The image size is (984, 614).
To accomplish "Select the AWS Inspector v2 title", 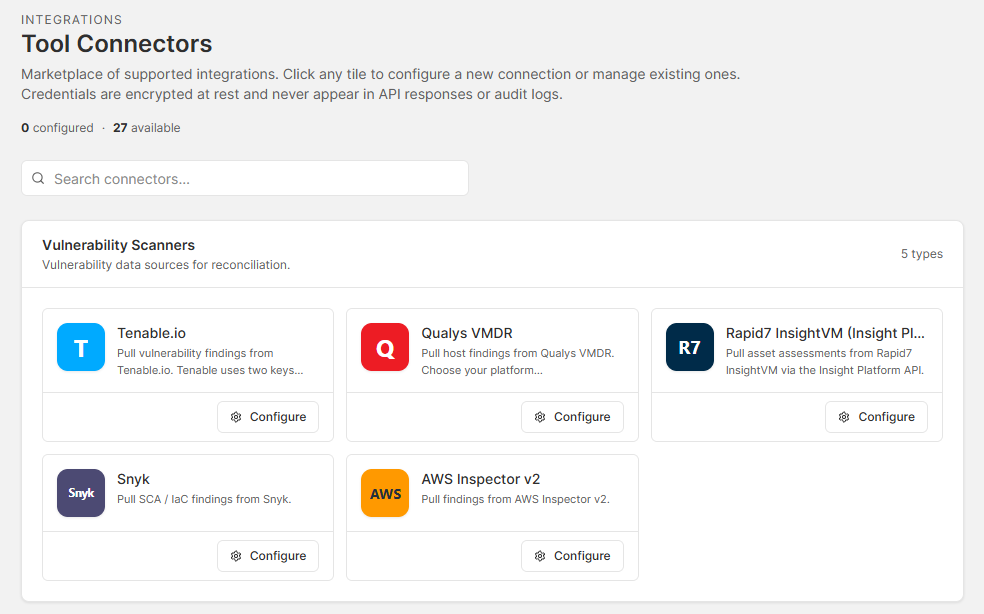I will pos(481,479).
